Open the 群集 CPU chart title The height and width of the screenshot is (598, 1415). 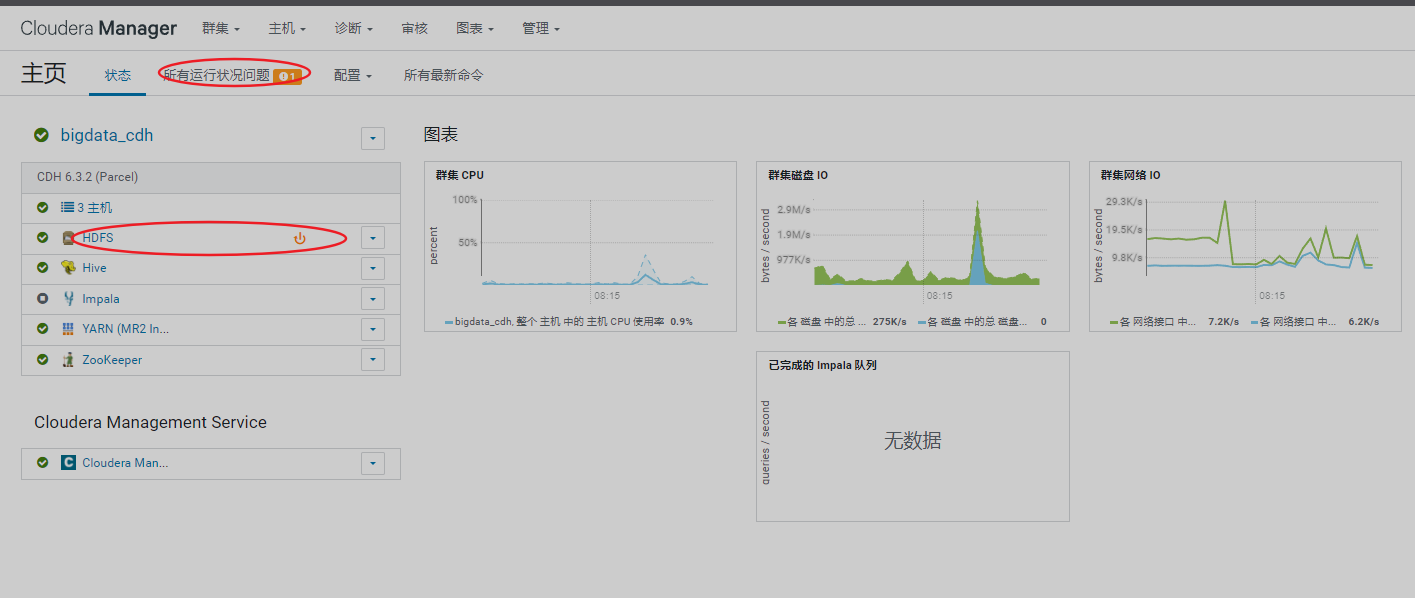(x=459, y=175)
